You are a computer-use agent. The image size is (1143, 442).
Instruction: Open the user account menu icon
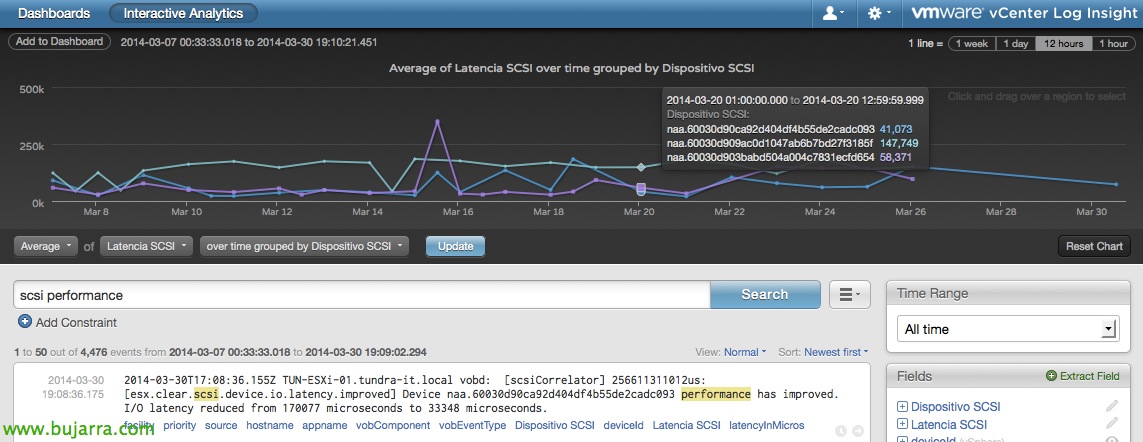point(832,13)
